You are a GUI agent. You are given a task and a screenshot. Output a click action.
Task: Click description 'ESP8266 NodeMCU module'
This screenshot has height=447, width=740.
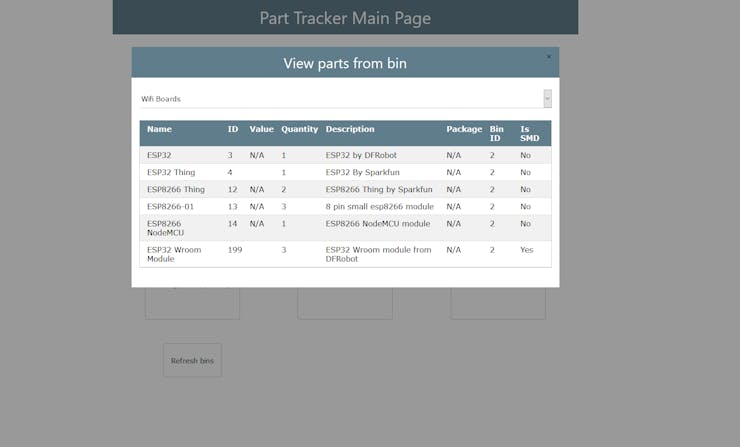coord(378,223)
